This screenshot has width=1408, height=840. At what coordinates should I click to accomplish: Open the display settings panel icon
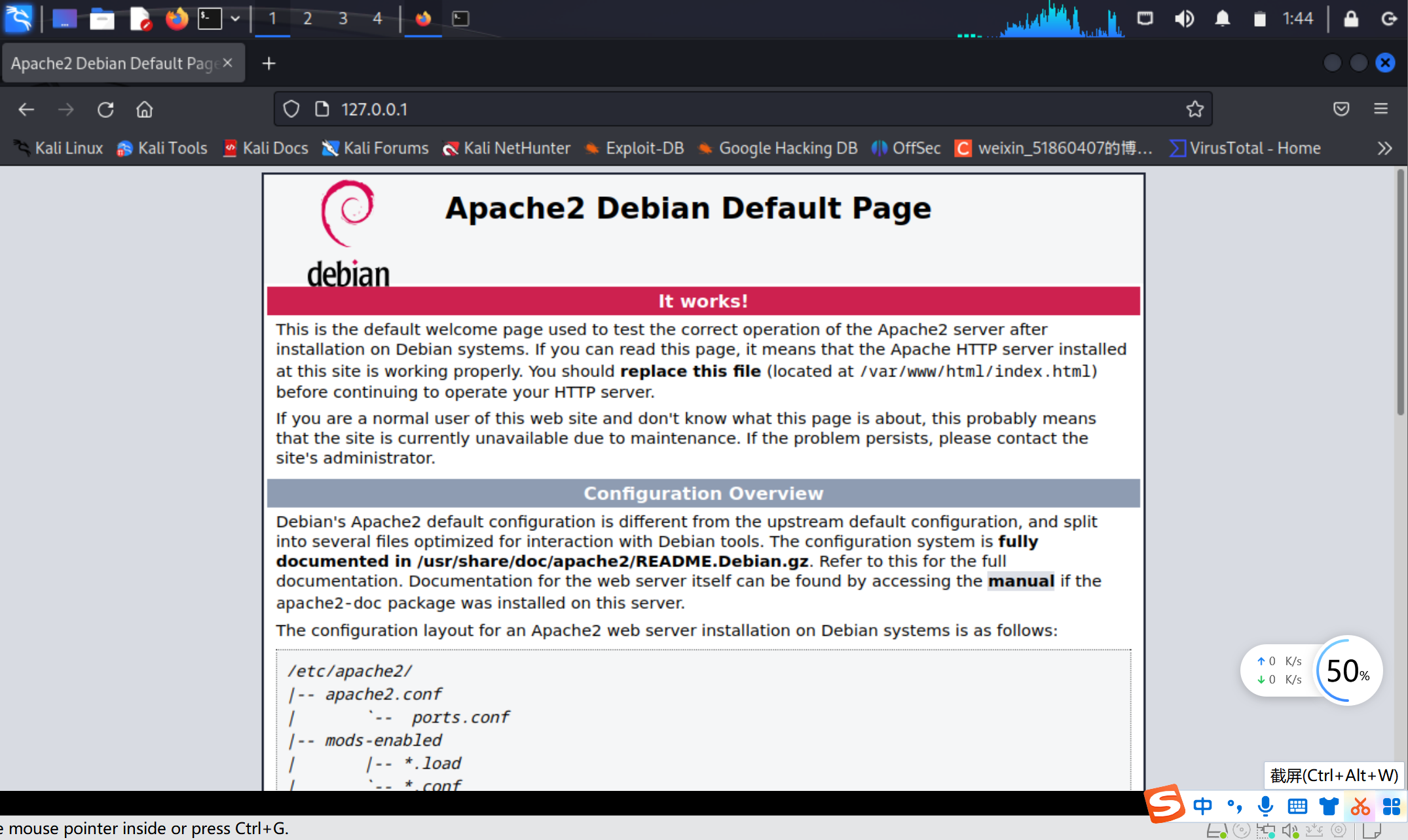(x=1145, y=18)
